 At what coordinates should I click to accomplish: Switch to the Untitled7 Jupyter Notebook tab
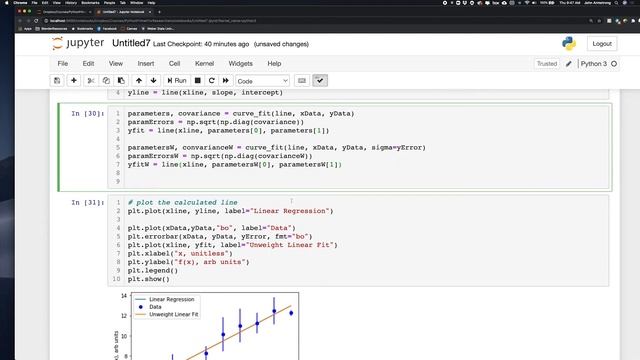point(124,12)
